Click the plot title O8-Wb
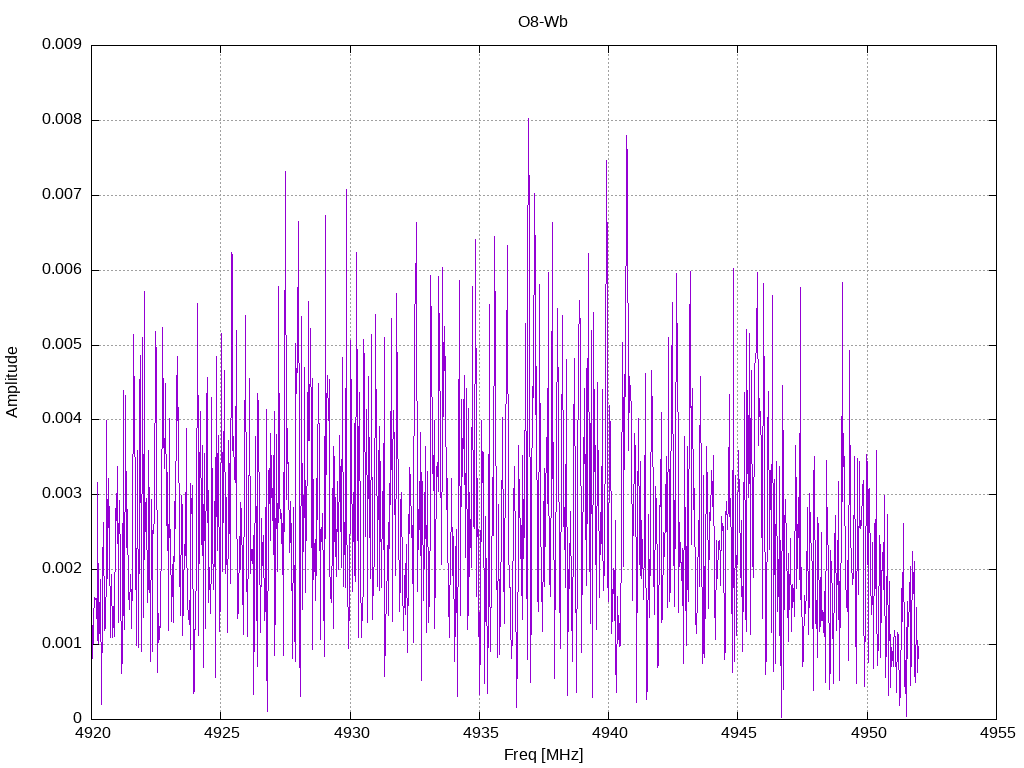The width and height of the screenshot is (1024, 768). point(543,22)
